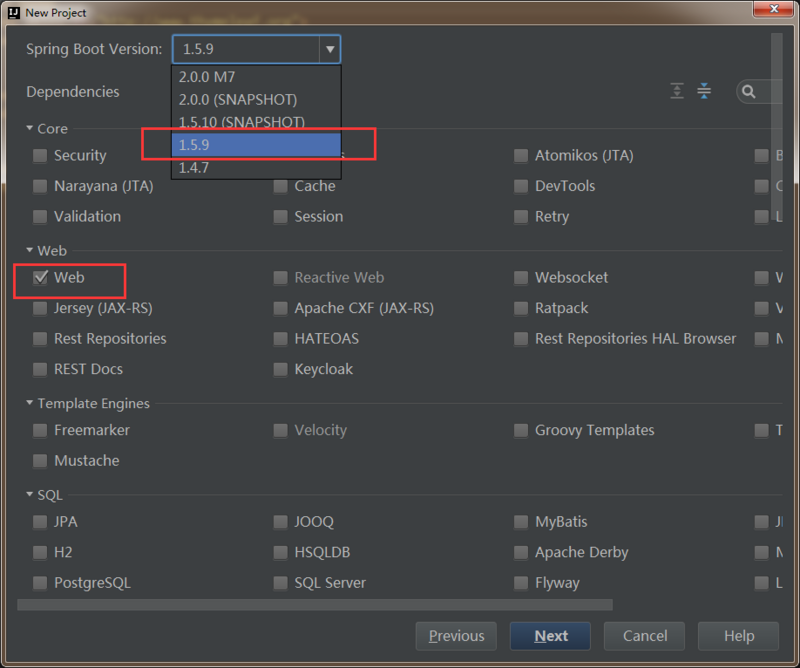Check the HATEOAS box

[x=280, y=339]
